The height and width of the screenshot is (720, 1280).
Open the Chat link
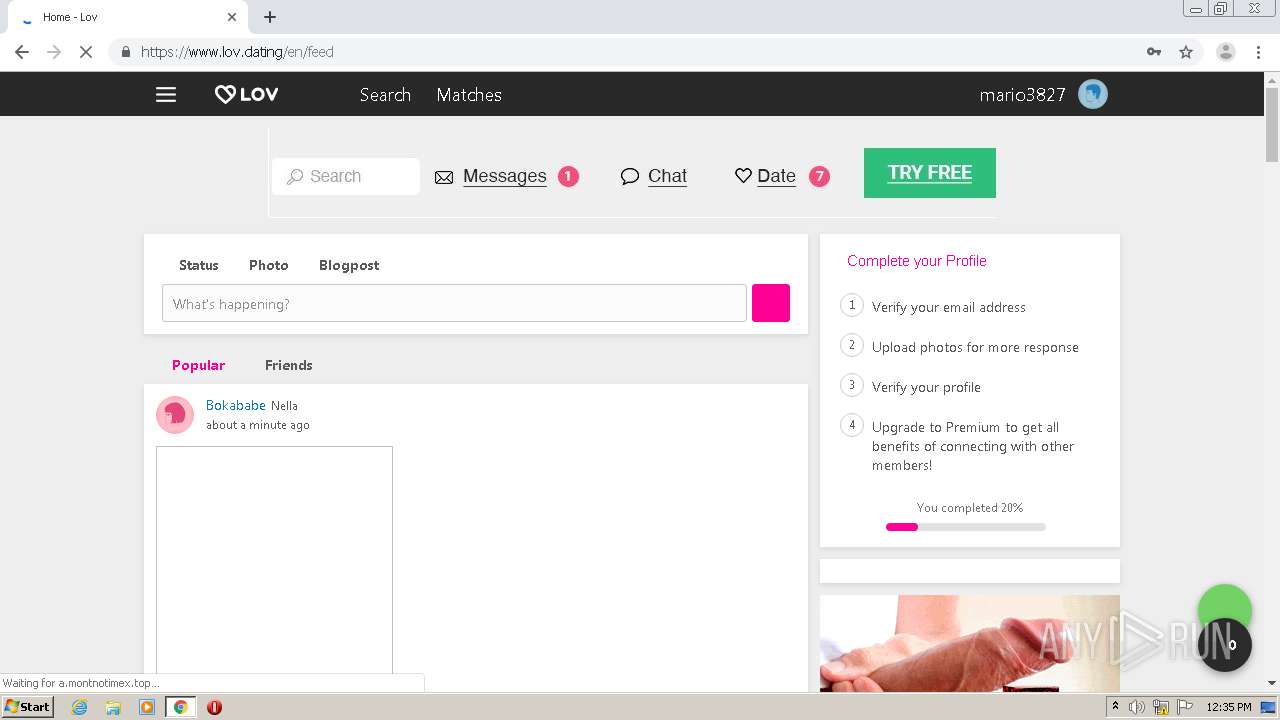point(667,176)
